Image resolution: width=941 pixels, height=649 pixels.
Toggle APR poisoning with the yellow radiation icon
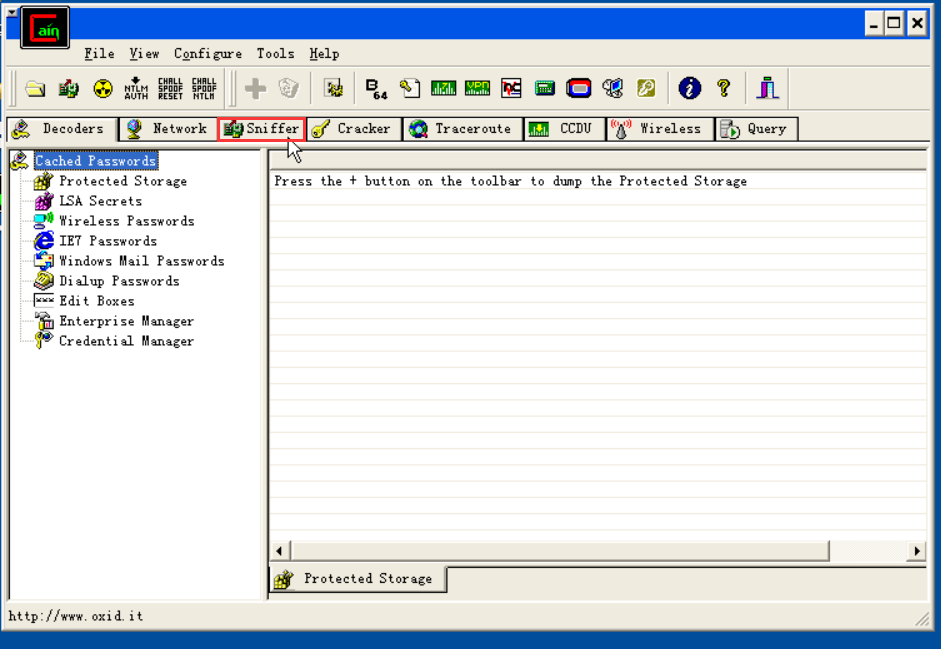click(x=103, y=89)
